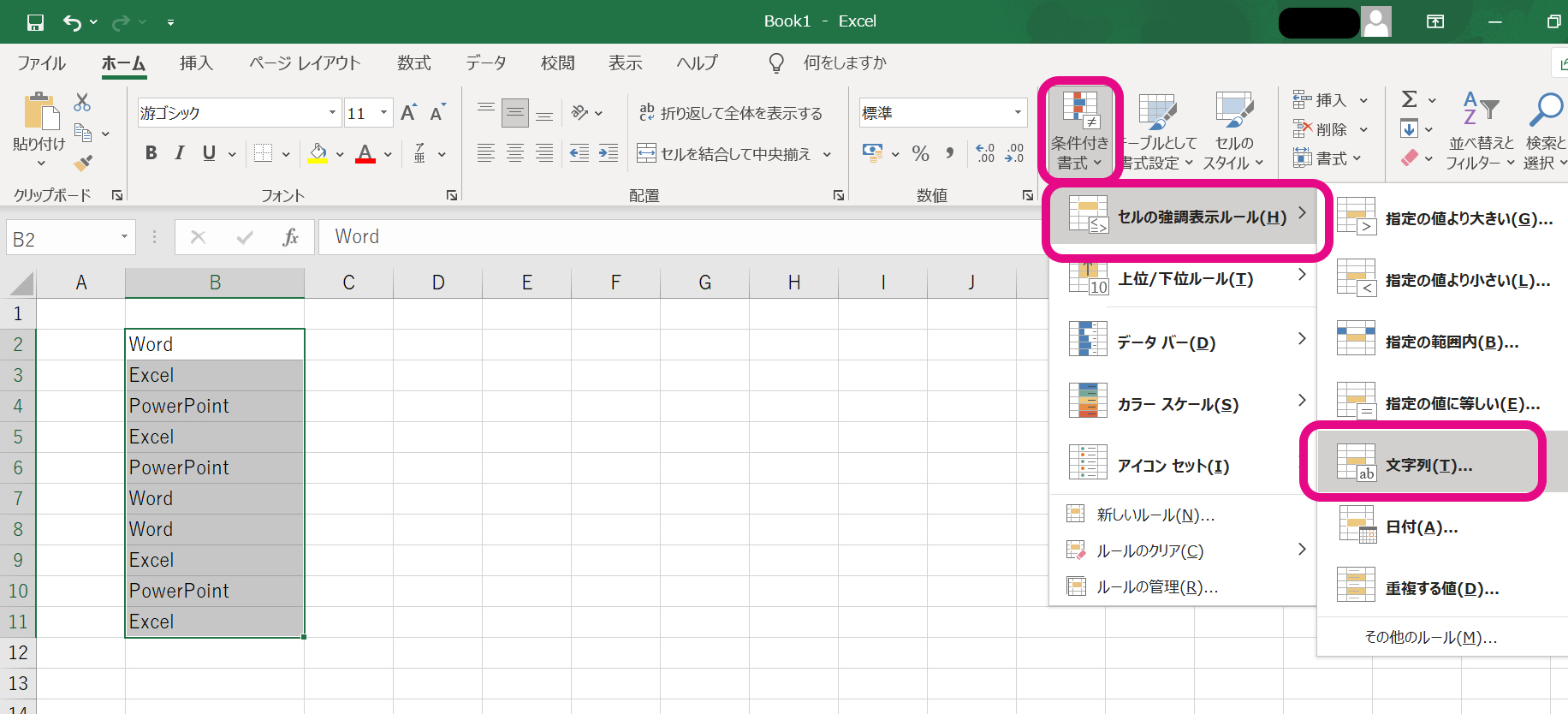Toggle italic formatting
This screenshot has height=714, width=1568.
[180, 153]
